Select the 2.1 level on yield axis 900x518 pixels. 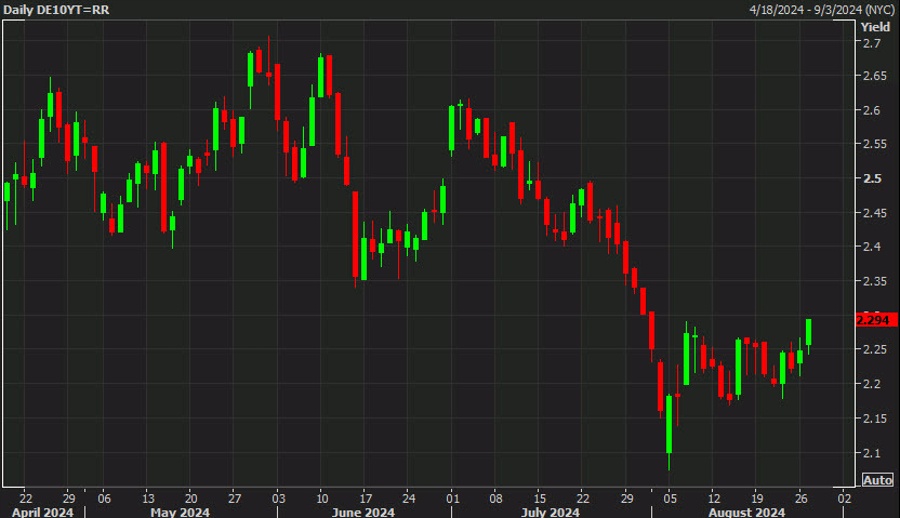(872, 452)
